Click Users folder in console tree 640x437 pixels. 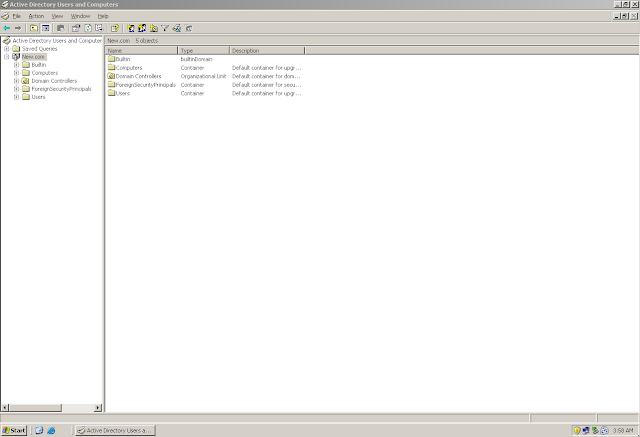click(x=38, y=97)
